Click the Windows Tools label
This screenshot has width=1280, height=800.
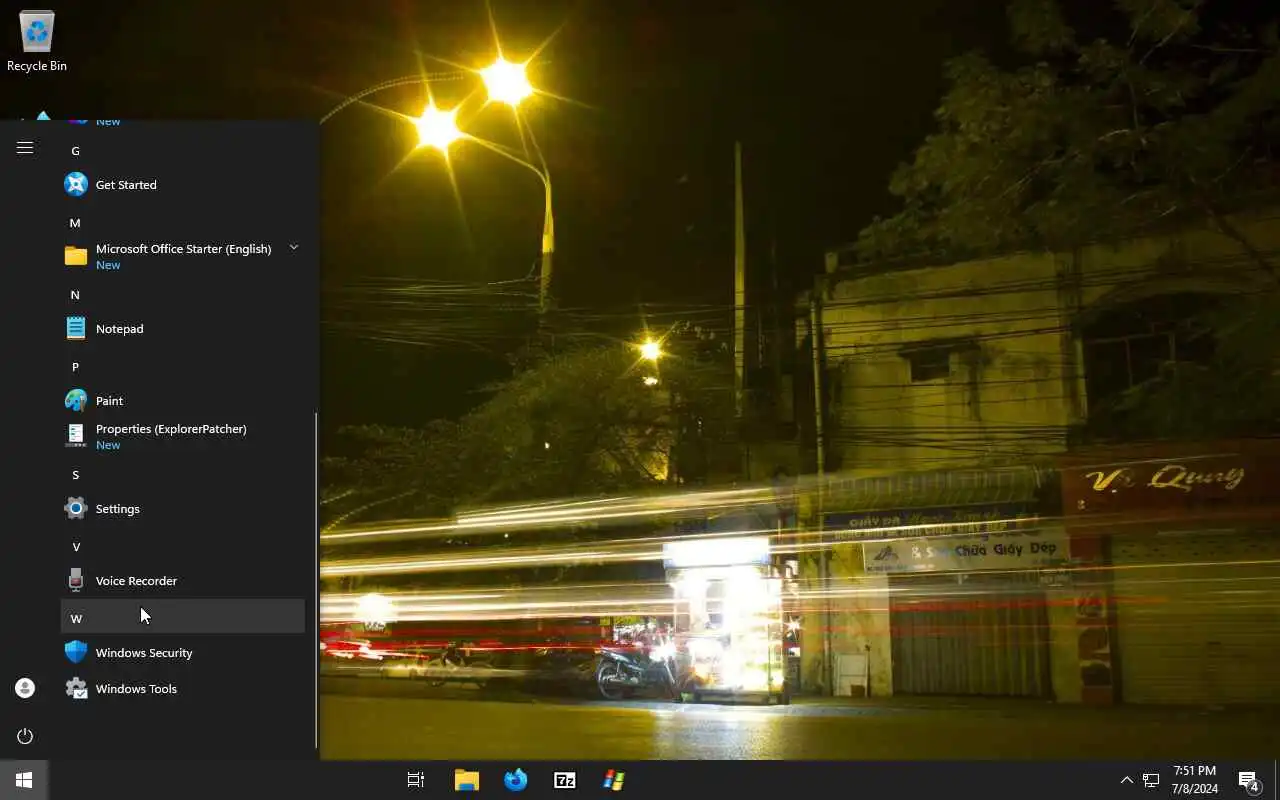coord(136,689)
